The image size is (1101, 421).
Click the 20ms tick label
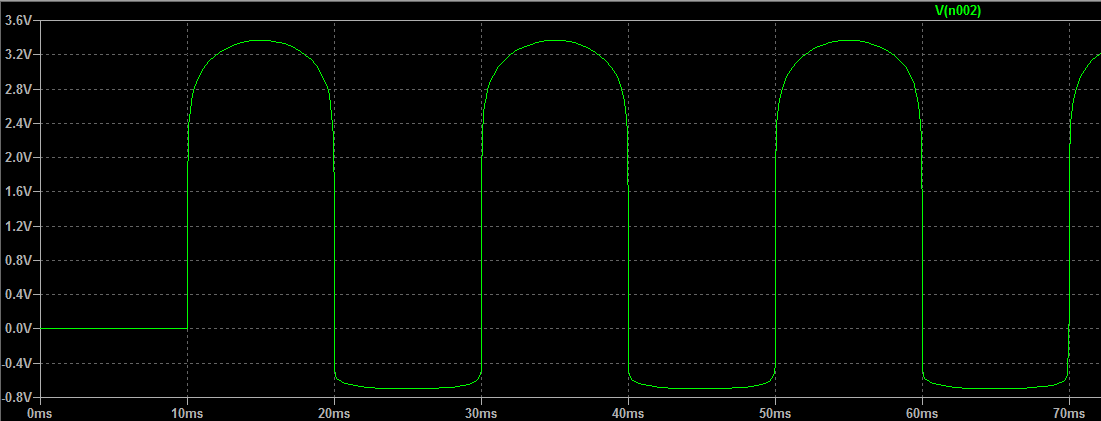click(334, 412)
